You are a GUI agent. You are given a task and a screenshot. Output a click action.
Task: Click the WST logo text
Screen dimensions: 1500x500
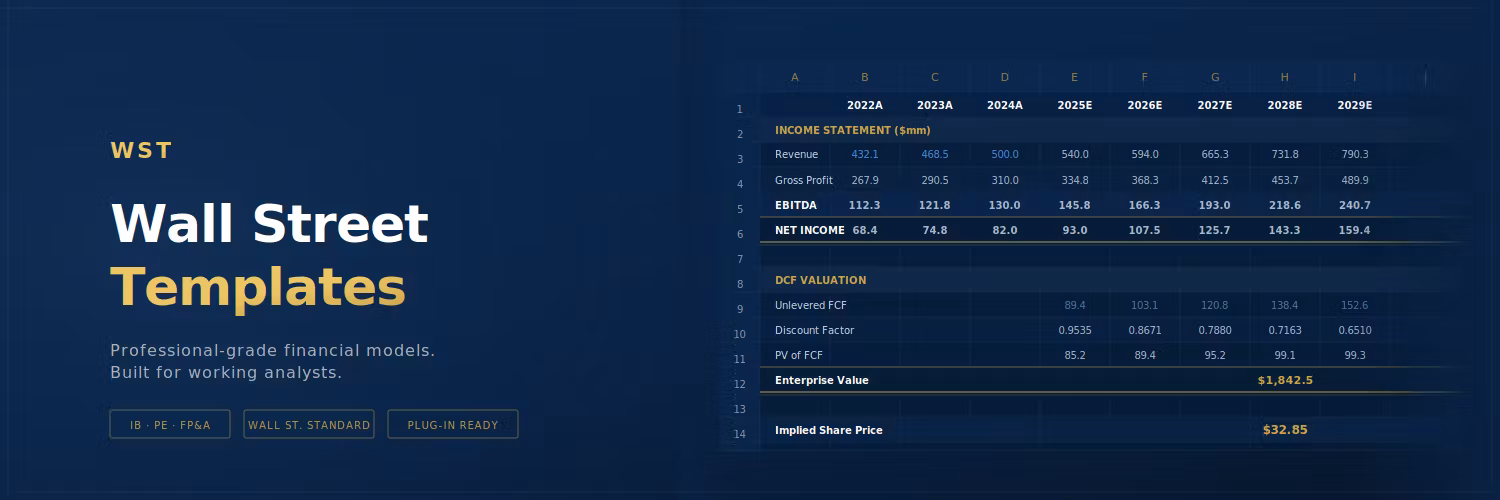pos(141,151)
